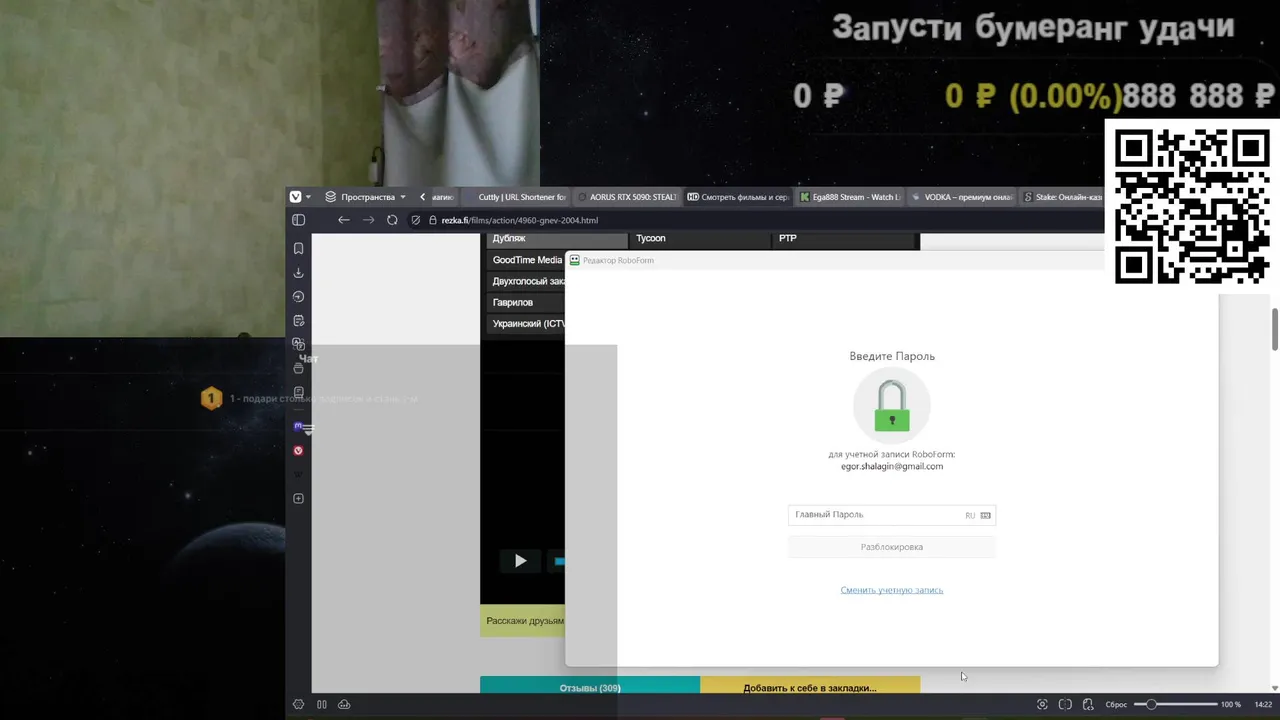Open the Vivaldi main menu logo
1280x720 pixels.
(295, 197)
